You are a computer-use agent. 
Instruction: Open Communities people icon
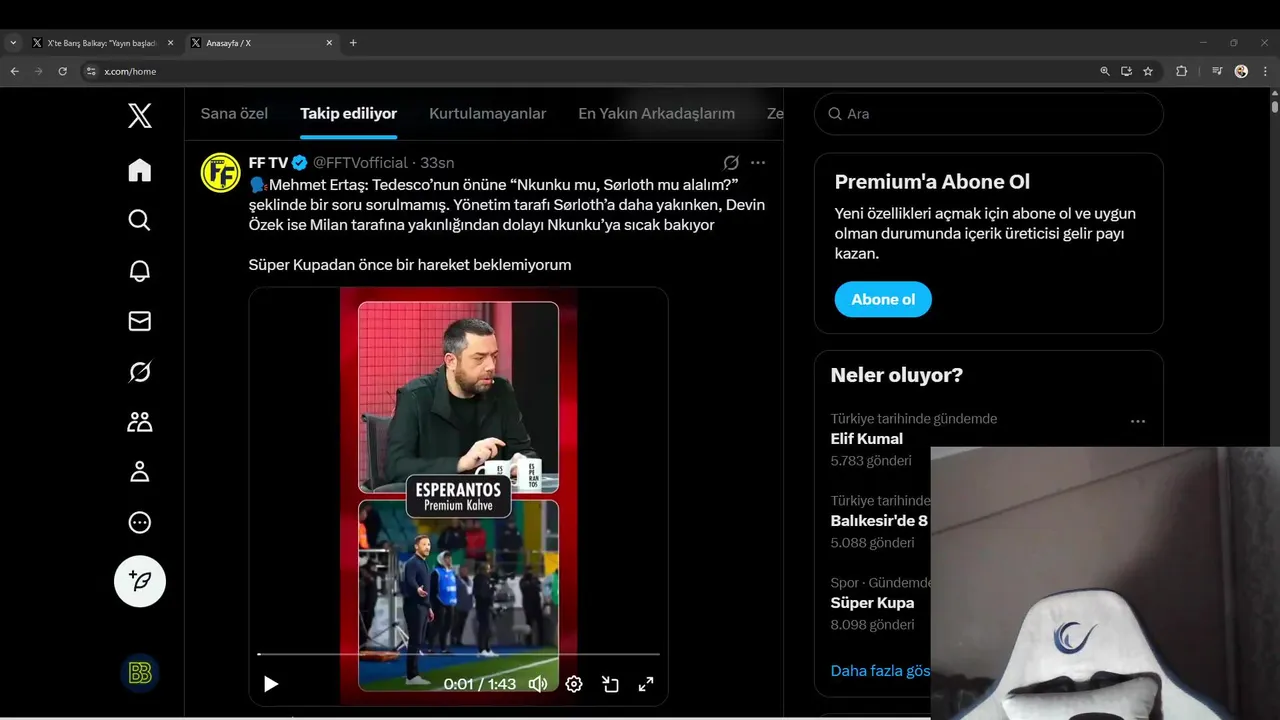(140, 422)
